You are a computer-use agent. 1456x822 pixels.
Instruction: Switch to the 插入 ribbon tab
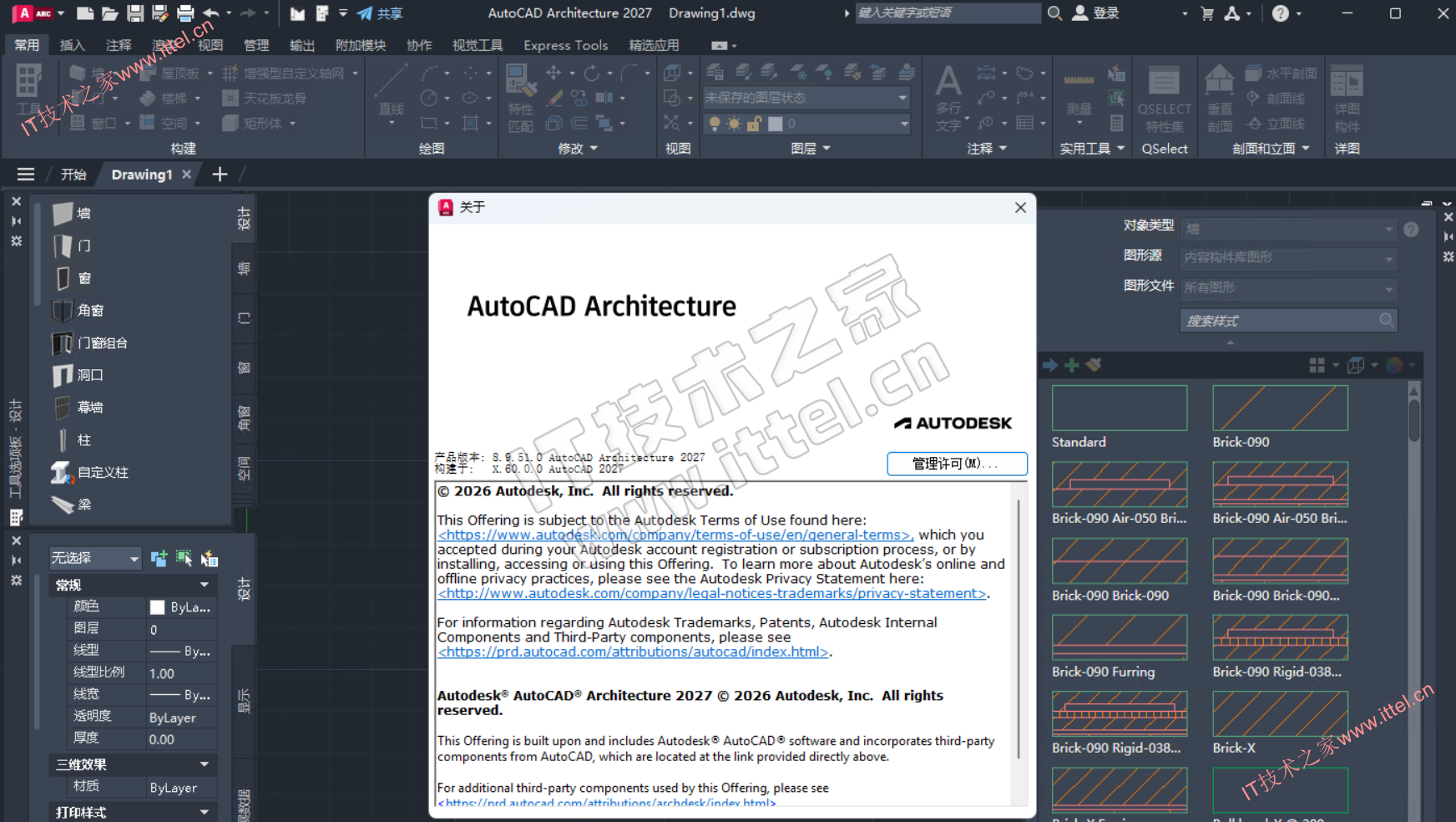click(x=73, y=45)
